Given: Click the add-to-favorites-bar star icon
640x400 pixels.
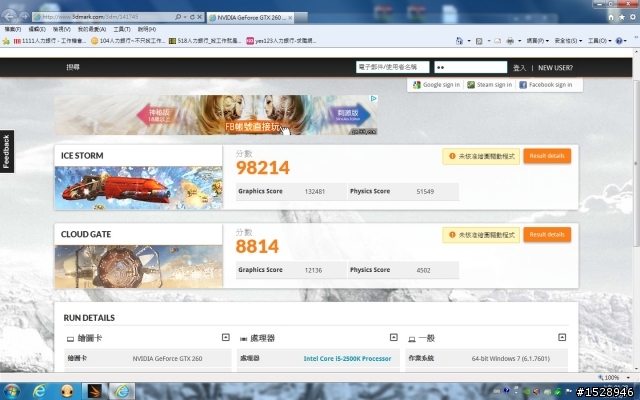Looking at the screenshot, I should (x=6, y=41).
